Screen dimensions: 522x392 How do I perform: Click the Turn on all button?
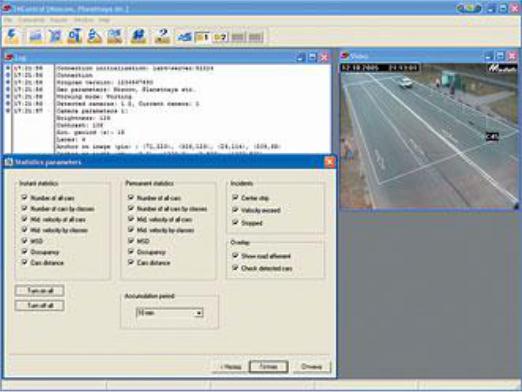click(40, 291)
